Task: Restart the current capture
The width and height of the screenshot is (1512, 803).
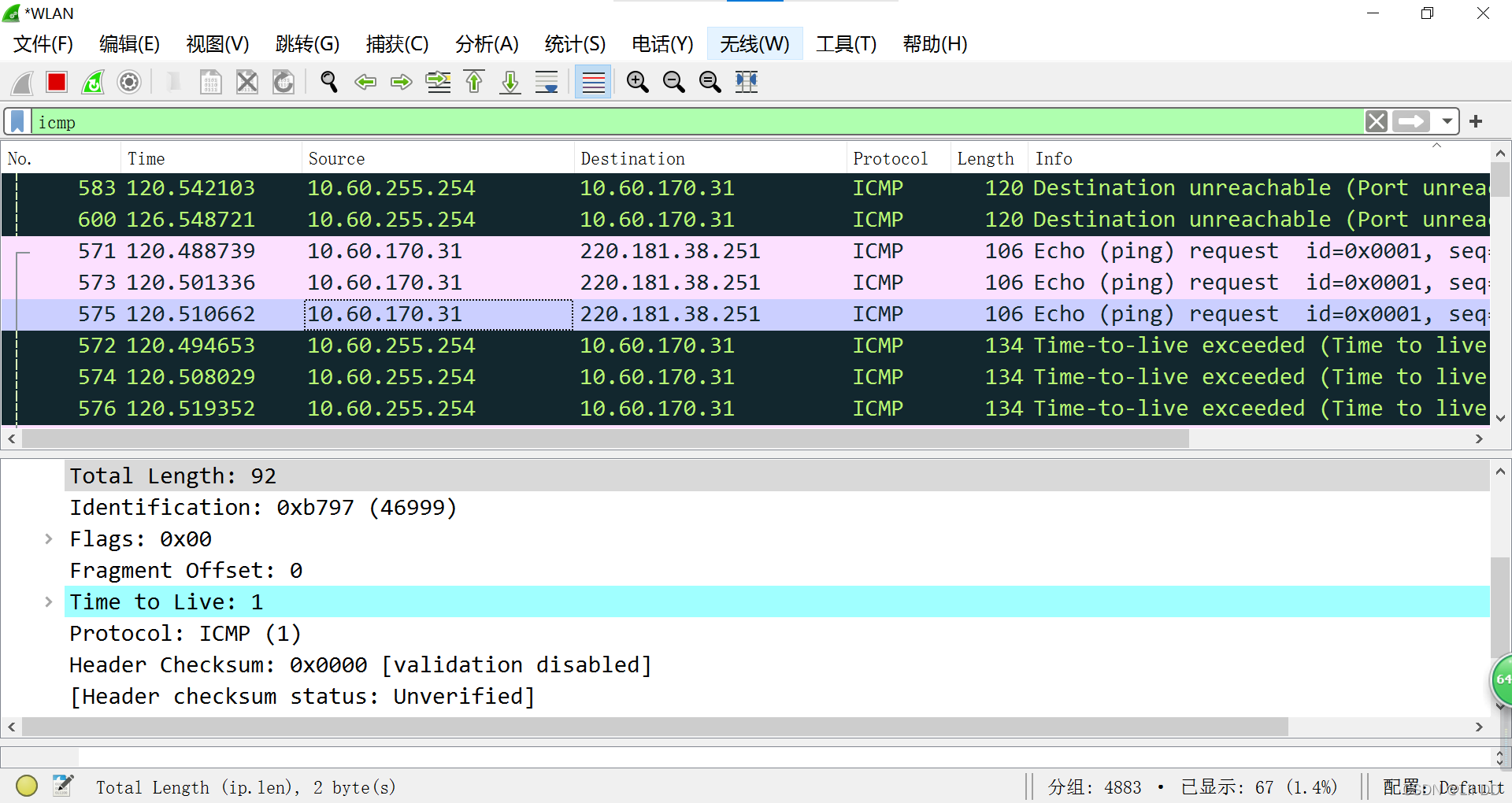Action: click(x=93, y=82)
